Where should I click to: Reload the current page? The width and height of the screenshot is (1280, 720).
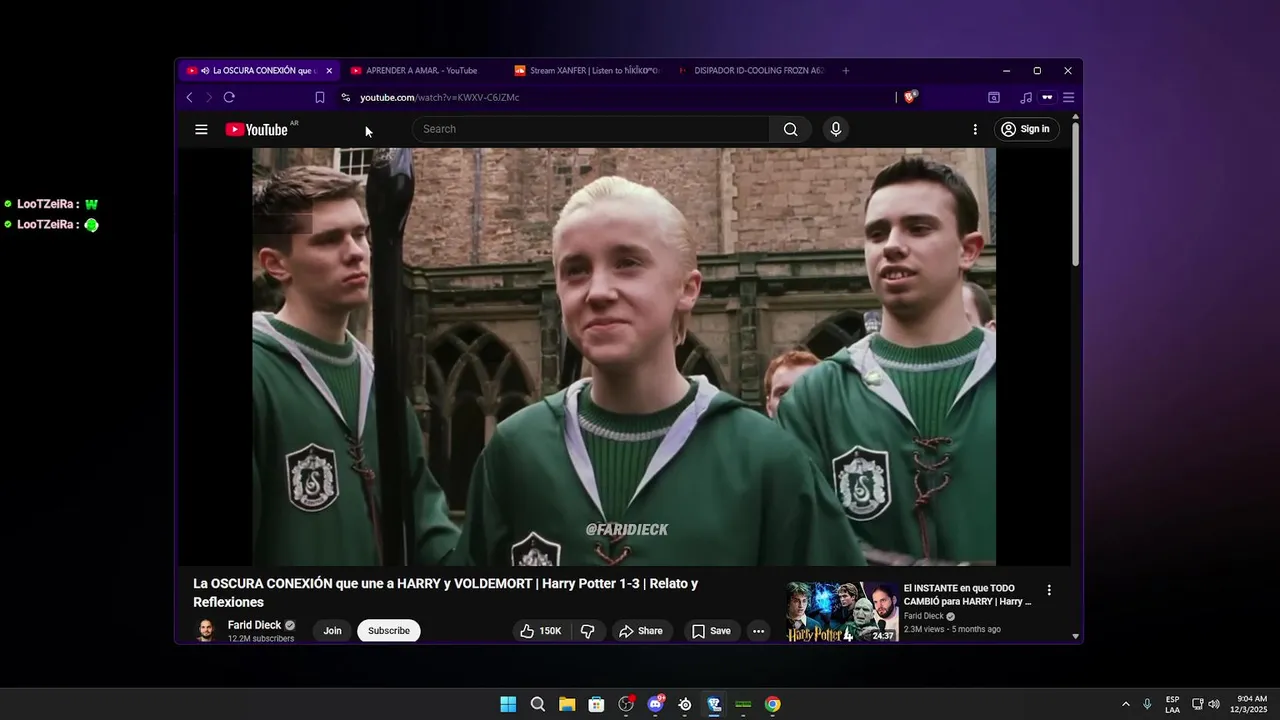click(229, 97)
